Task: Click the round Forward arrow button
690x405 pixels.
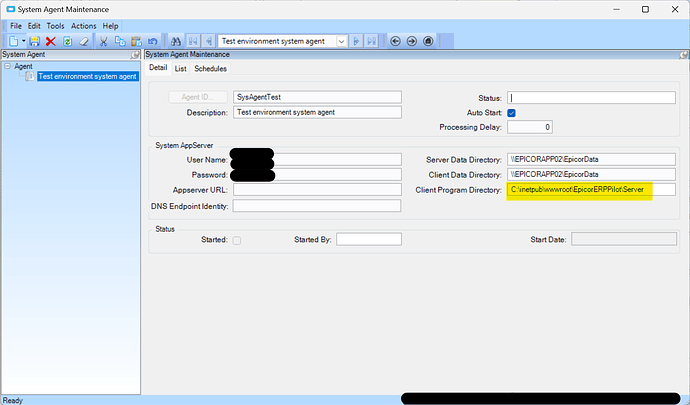Action: (411, 41)
